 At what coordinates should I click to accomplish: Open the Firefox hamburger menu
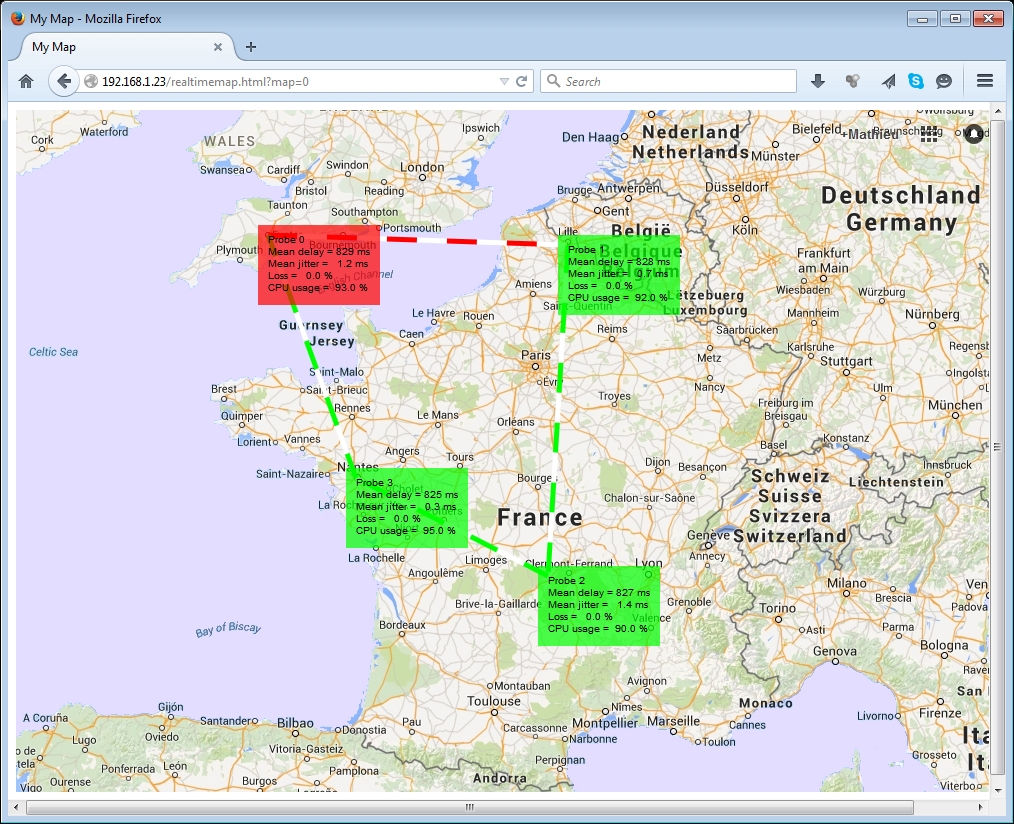click(984, 82)
